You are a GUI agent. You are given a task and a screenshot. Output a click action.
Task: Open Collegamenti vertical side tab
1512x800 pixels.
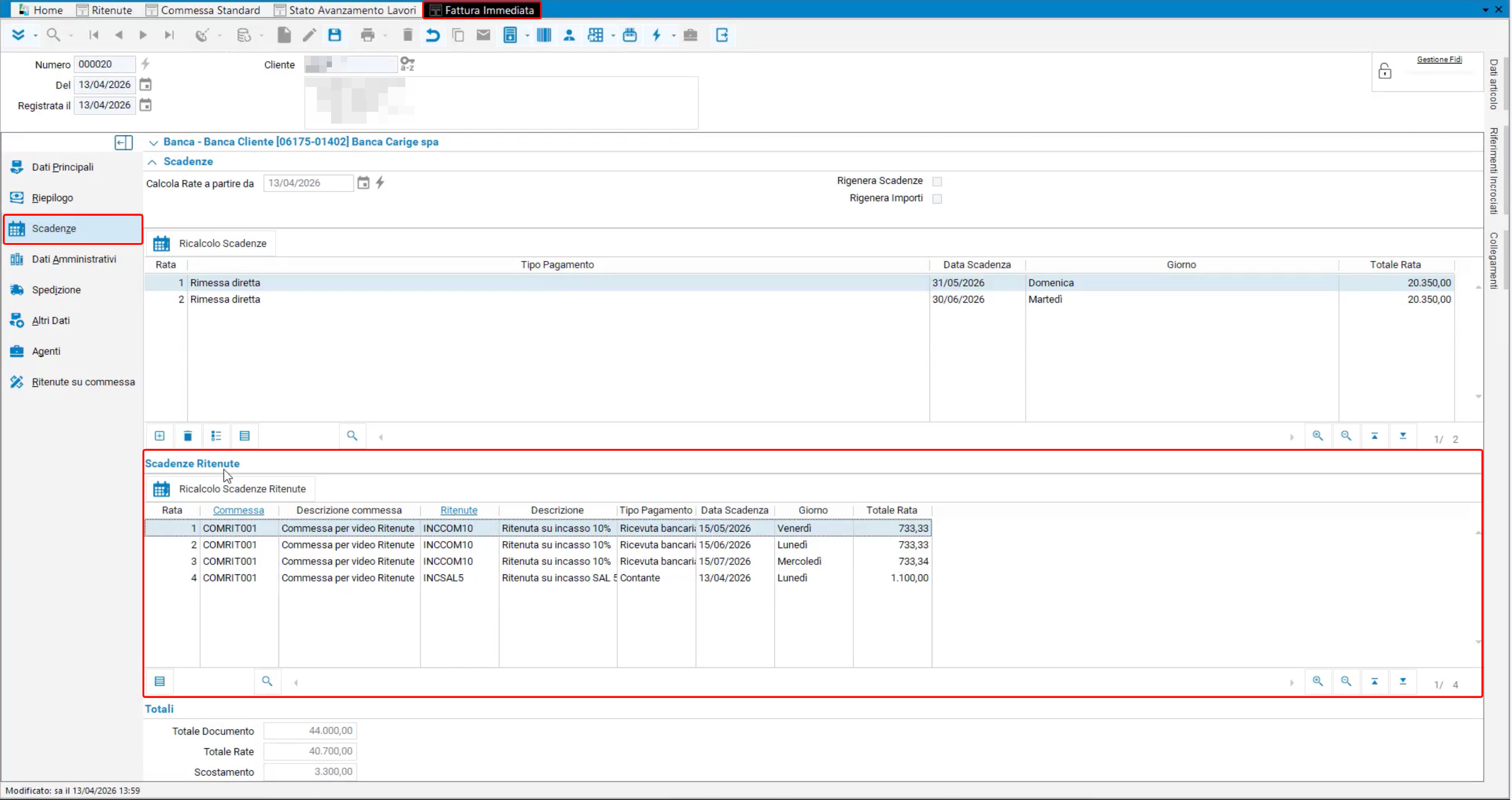tap(1494, 260)
